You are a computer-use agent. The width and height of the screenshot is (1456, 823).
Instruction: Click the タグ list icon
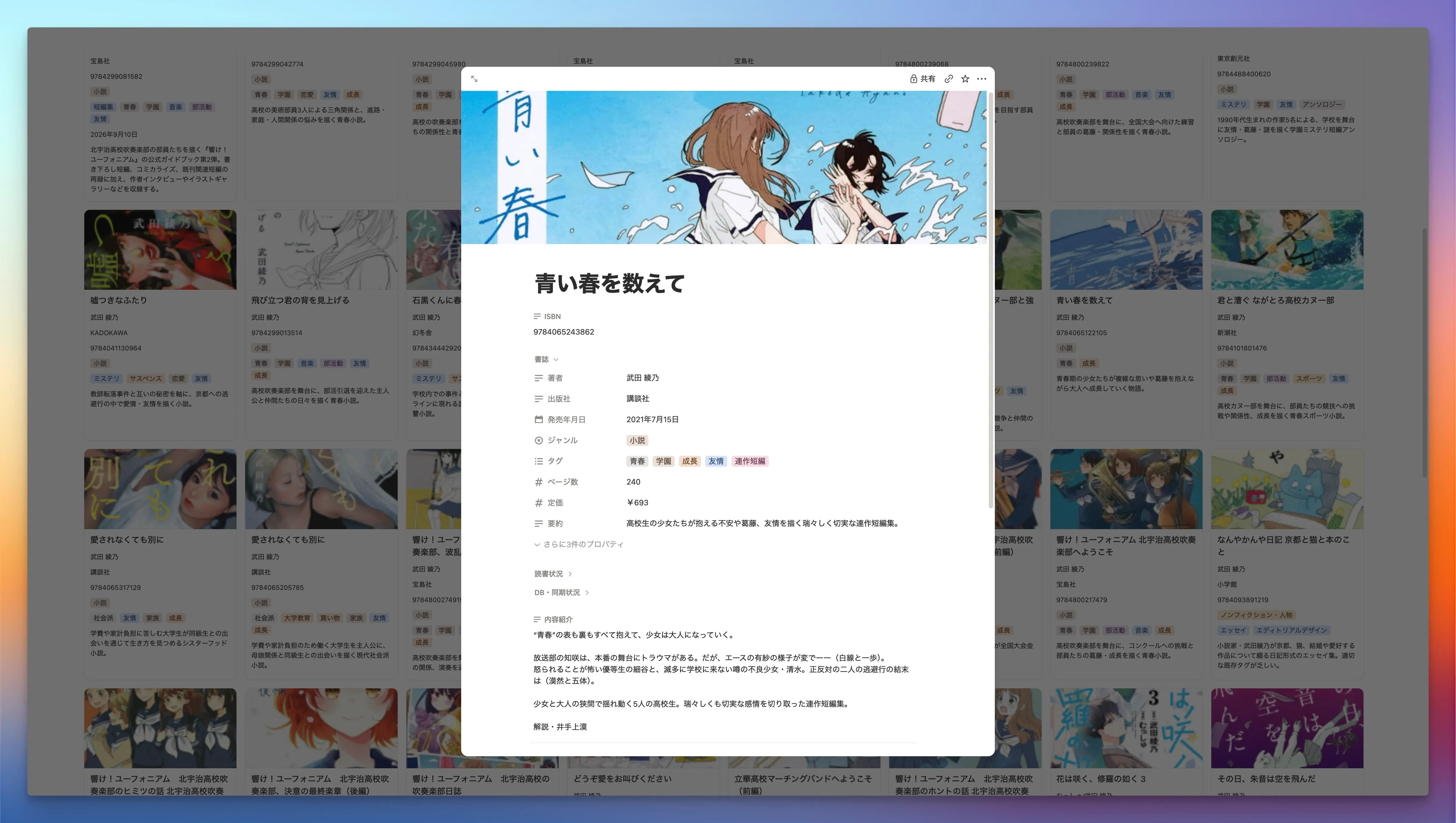(x=538, y=461)
